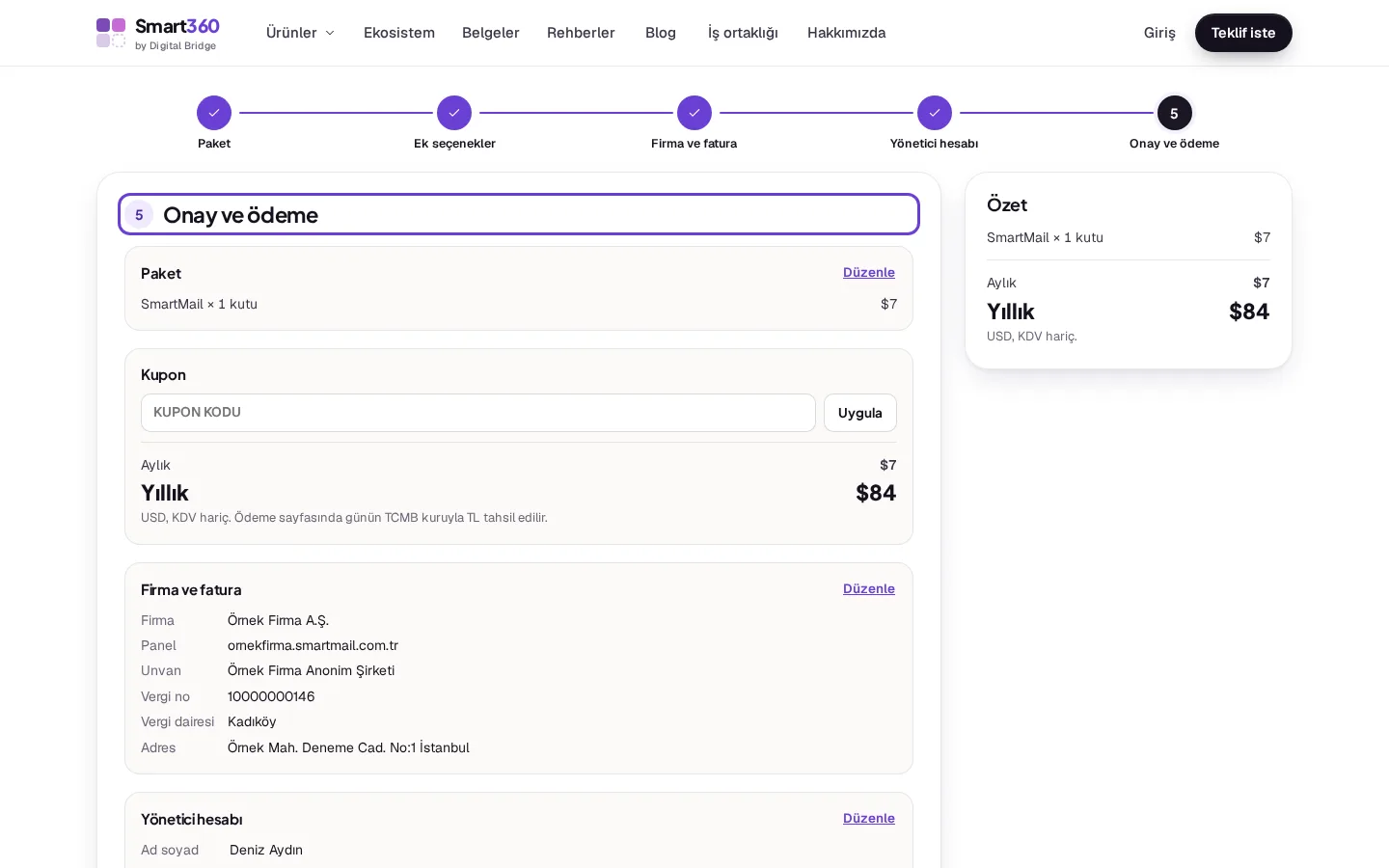Expand the Ürünler dropdown menu
Screen dimensions: 1389x868
[x=300, y=33]
